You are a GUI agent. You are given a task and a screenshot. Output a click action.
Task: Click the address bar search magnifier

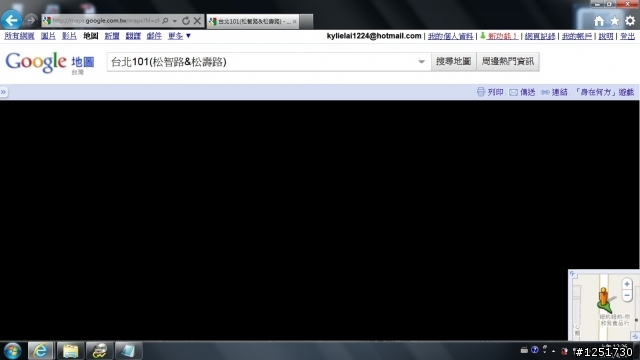pyautogui.click(x=165, y=21)
